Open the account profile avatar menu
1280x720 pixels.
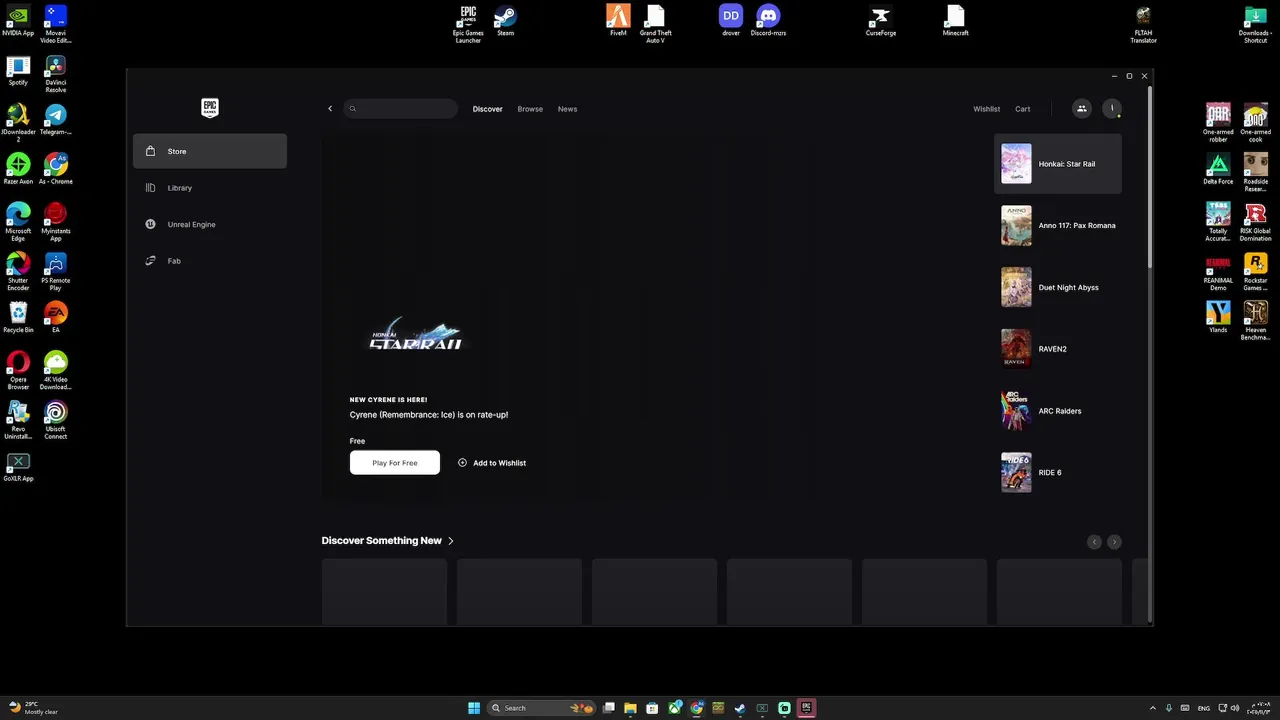1112,109
